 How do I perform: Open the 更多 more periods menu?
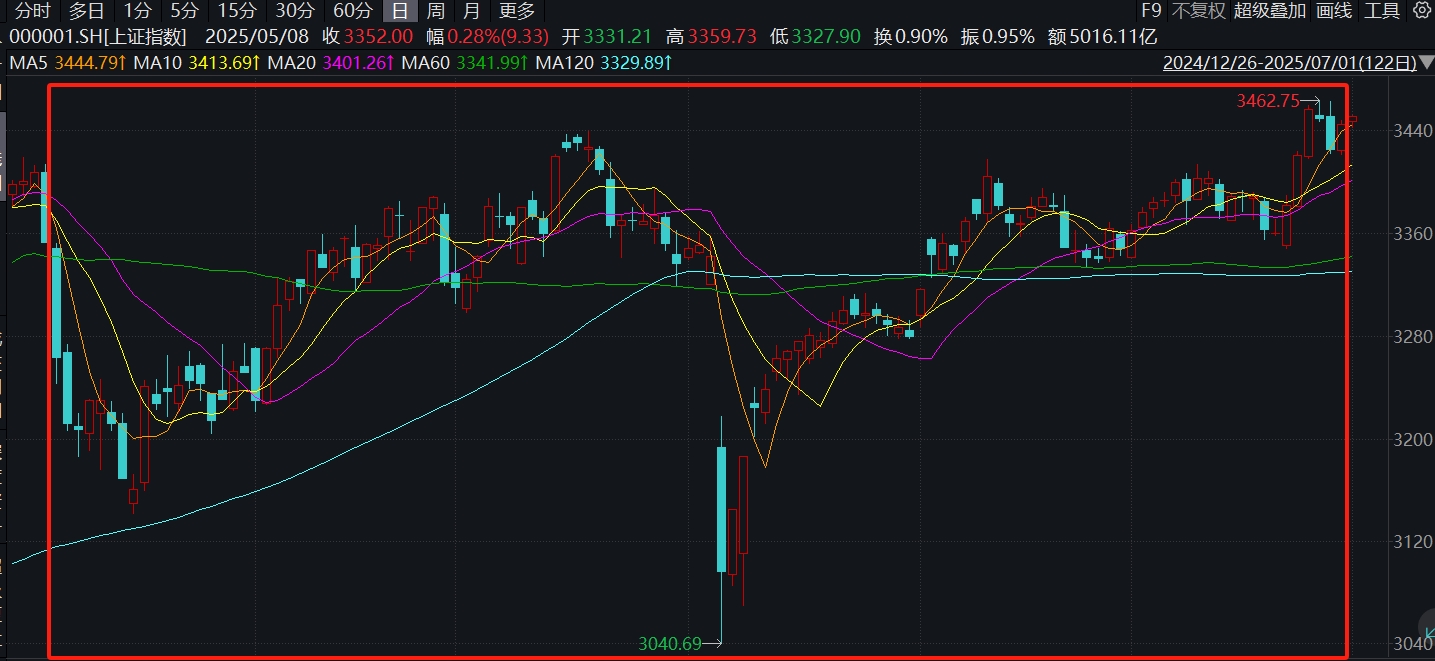coord(517,11)
